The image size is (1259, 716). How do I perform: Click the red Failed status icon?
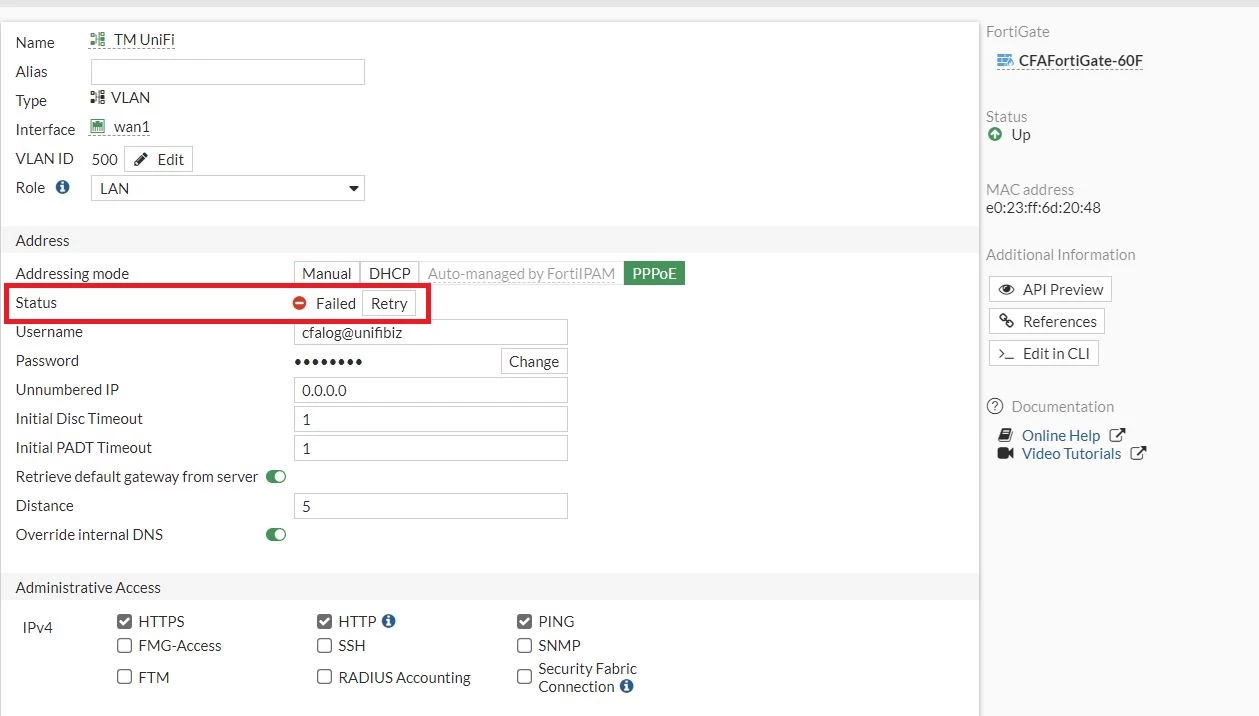click(x=299, y=303)
